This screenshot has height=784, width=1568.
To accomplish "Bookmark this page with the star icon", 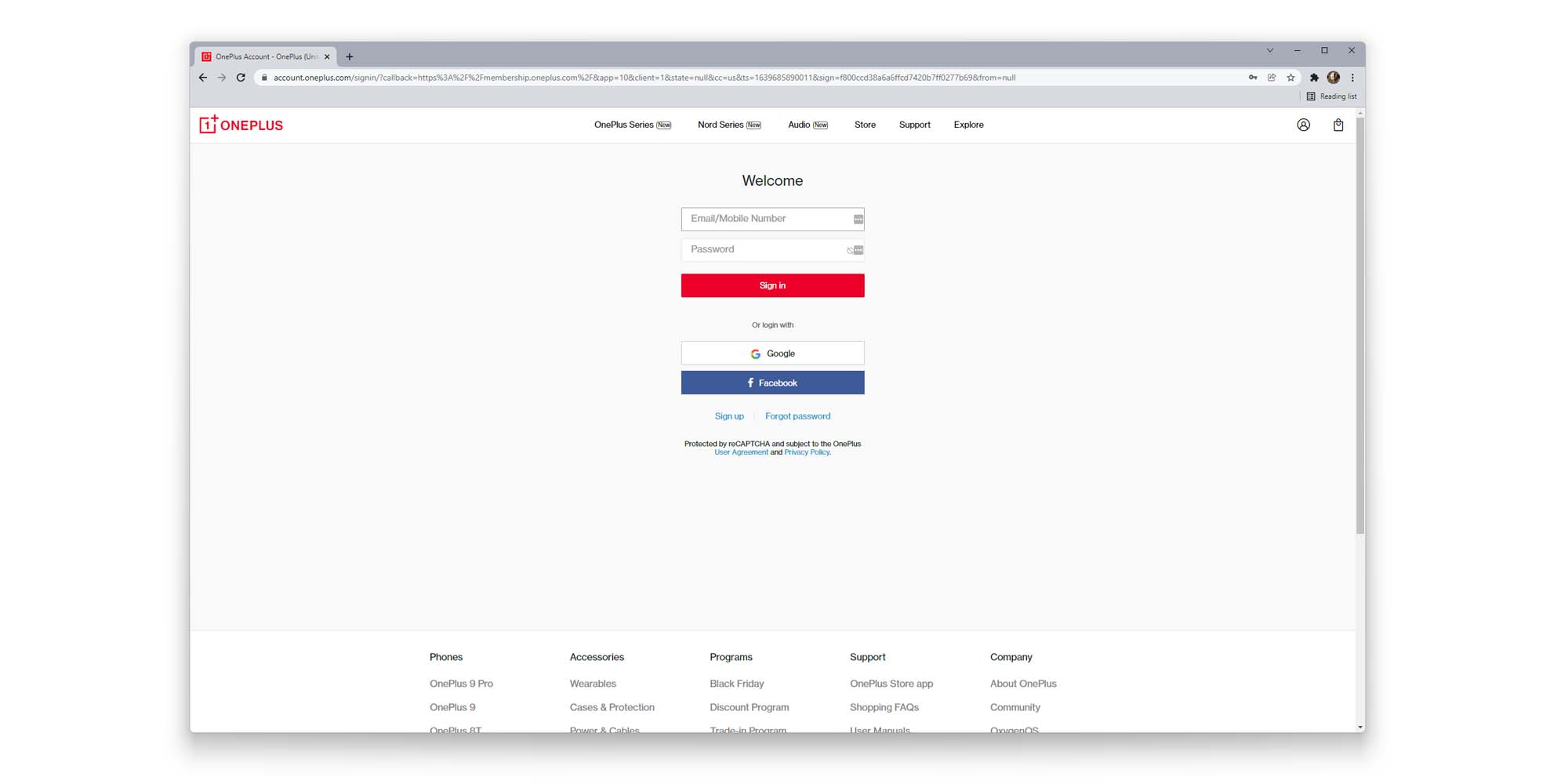I will (x=1291, y=78).
